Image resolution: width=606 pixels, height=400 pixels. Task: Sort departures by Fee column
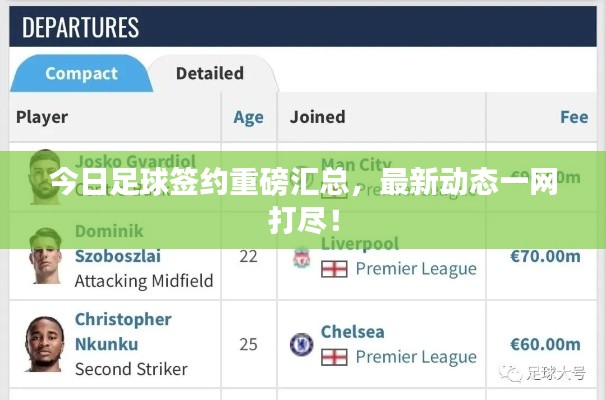click(x=573, y=117)
